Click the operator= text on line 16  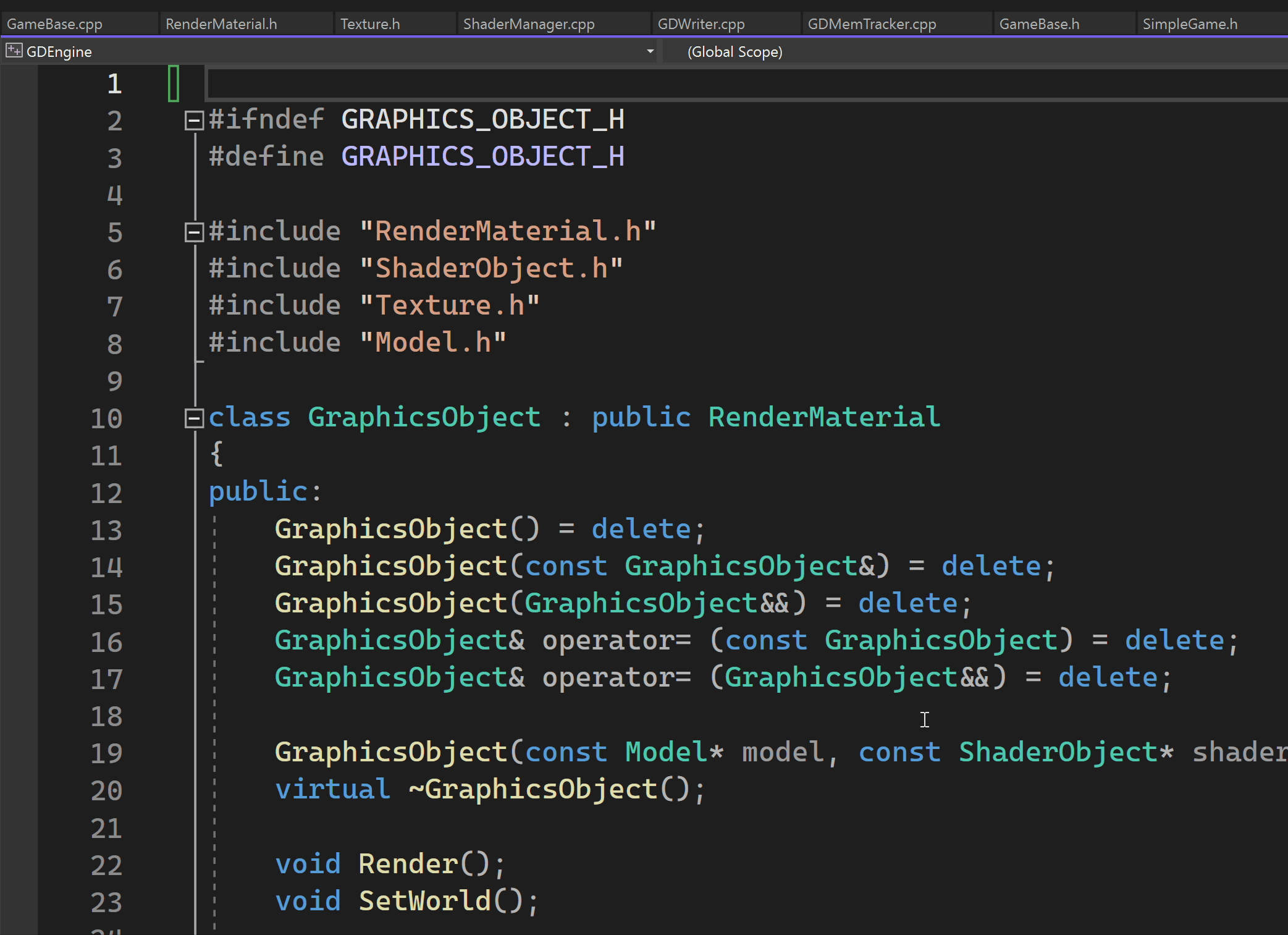[617, 640]
